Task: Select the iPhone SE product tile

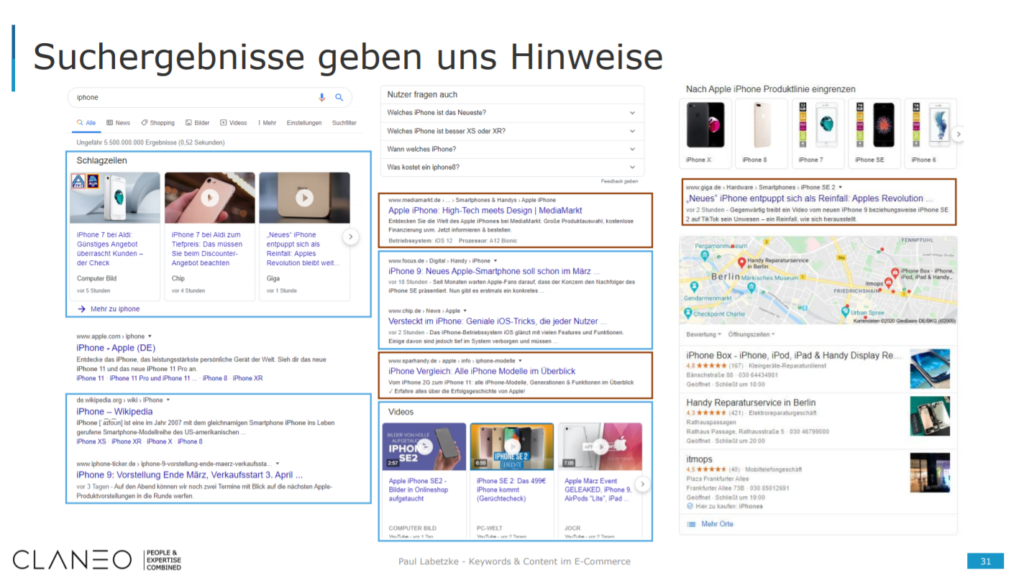Action: (874, 133)
